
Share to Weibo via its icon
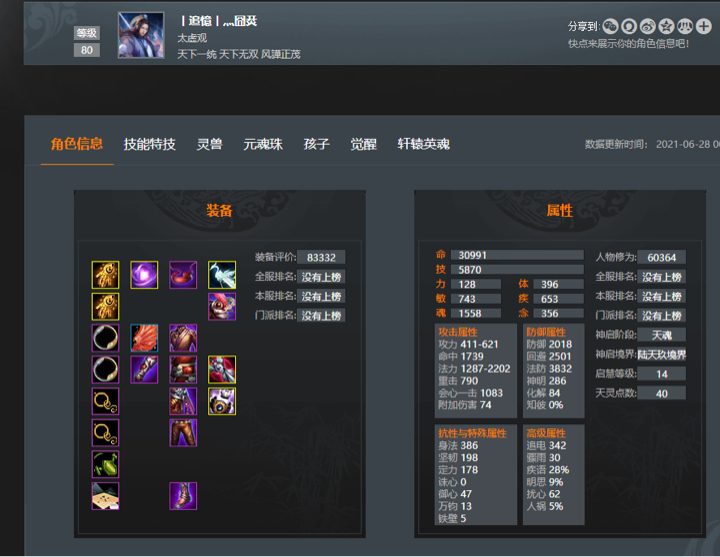point(647,27)
